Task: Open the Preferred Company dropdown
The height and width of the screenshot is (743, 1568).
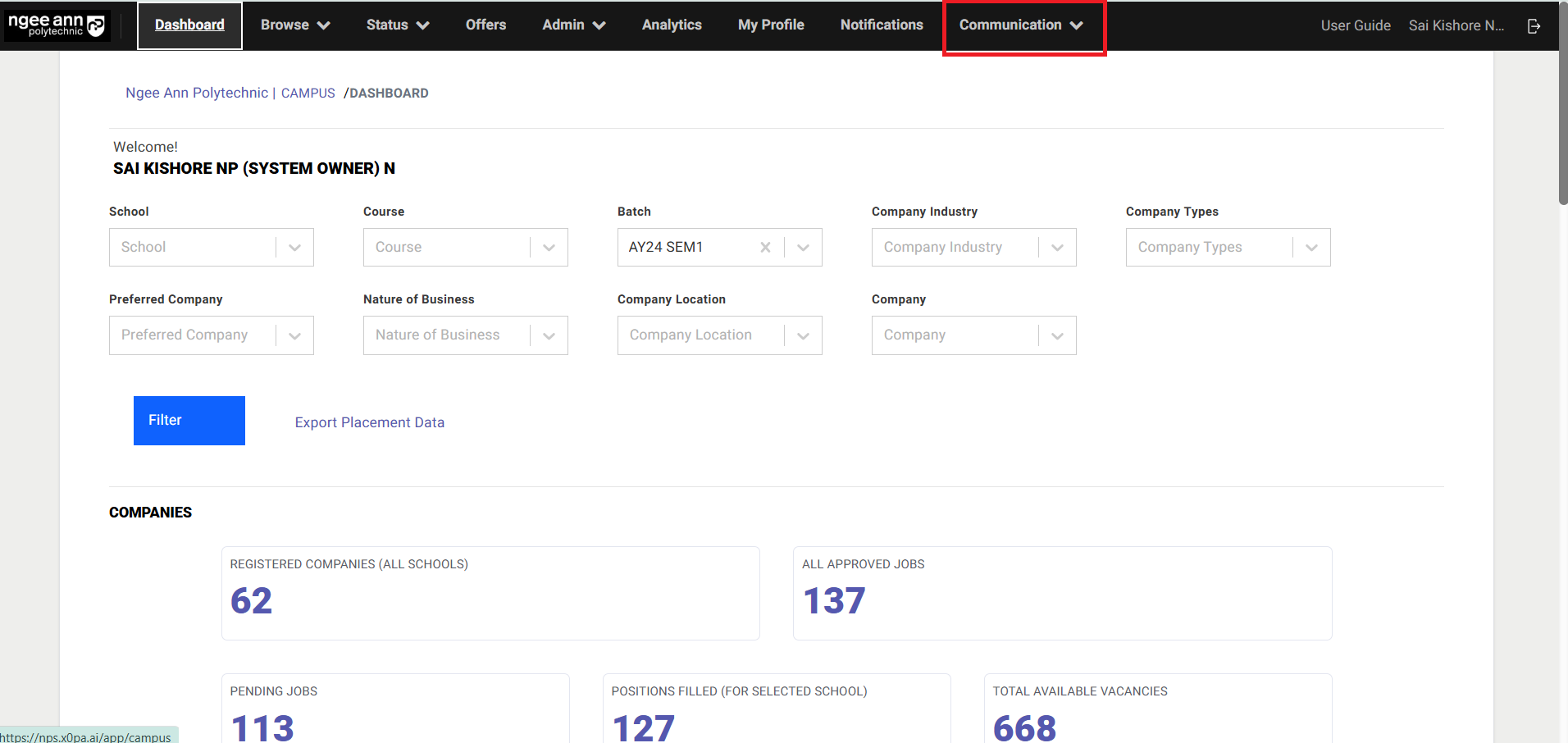Action: point(294,335)
